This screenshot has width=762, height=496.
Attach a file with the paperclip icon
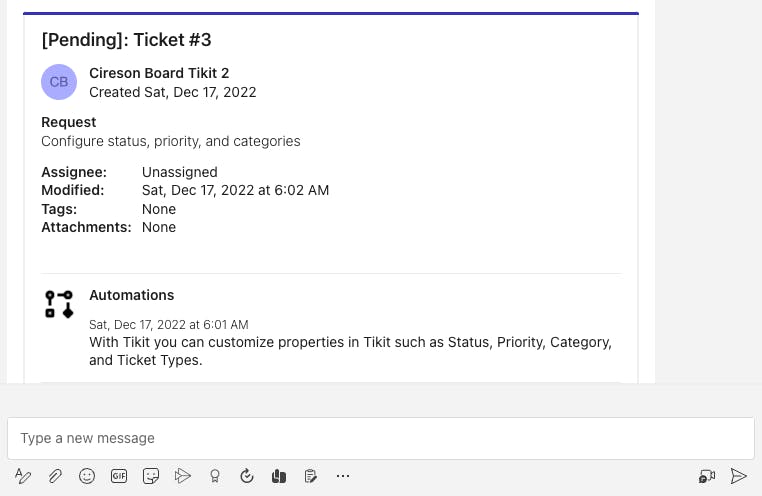pos(55,476)
